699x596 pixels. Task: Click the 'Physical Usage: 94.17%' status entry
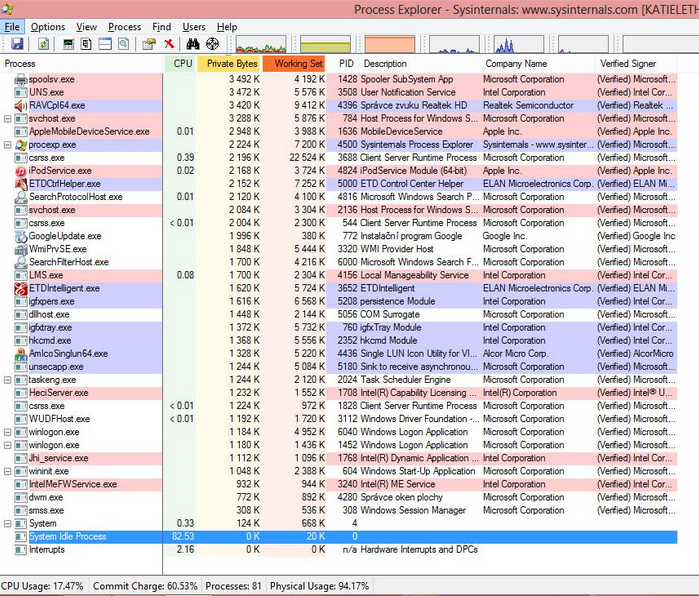(319, 586)
